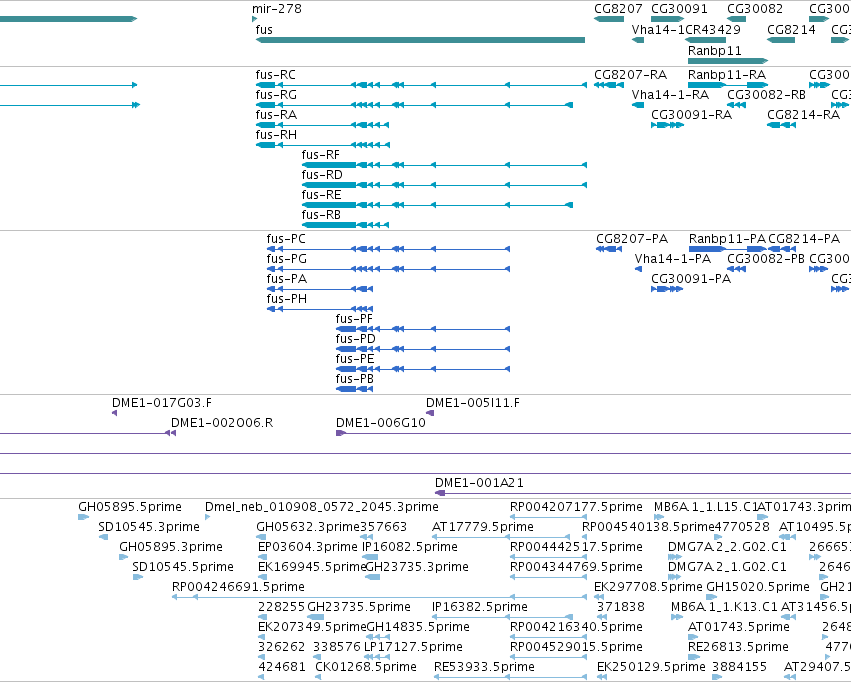851x682 pixels.
Task: Click EST RE53933.5prime label
Action: (484, 667)
